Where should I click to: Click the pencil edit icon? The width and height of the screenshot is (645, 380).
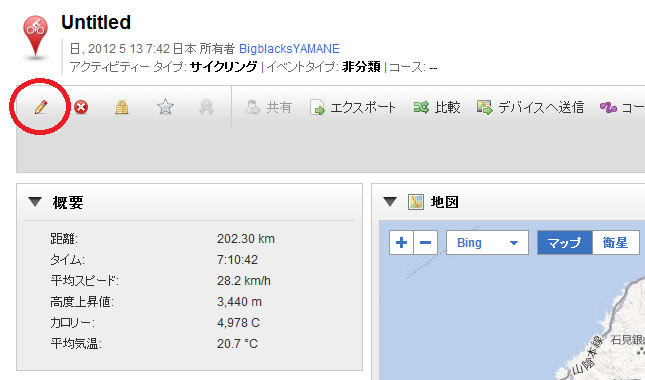[41, 107]
